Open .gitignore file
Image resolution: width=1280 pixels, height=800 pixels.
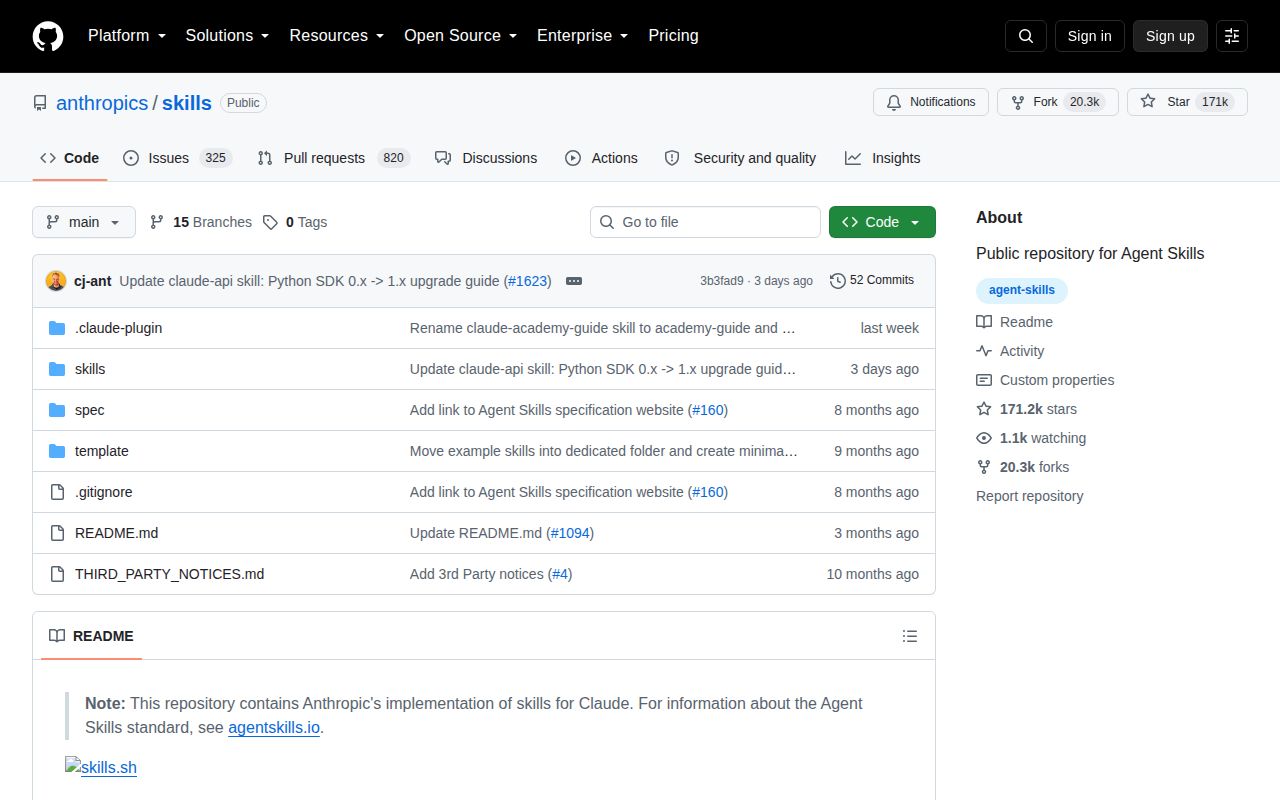(104, 492)
